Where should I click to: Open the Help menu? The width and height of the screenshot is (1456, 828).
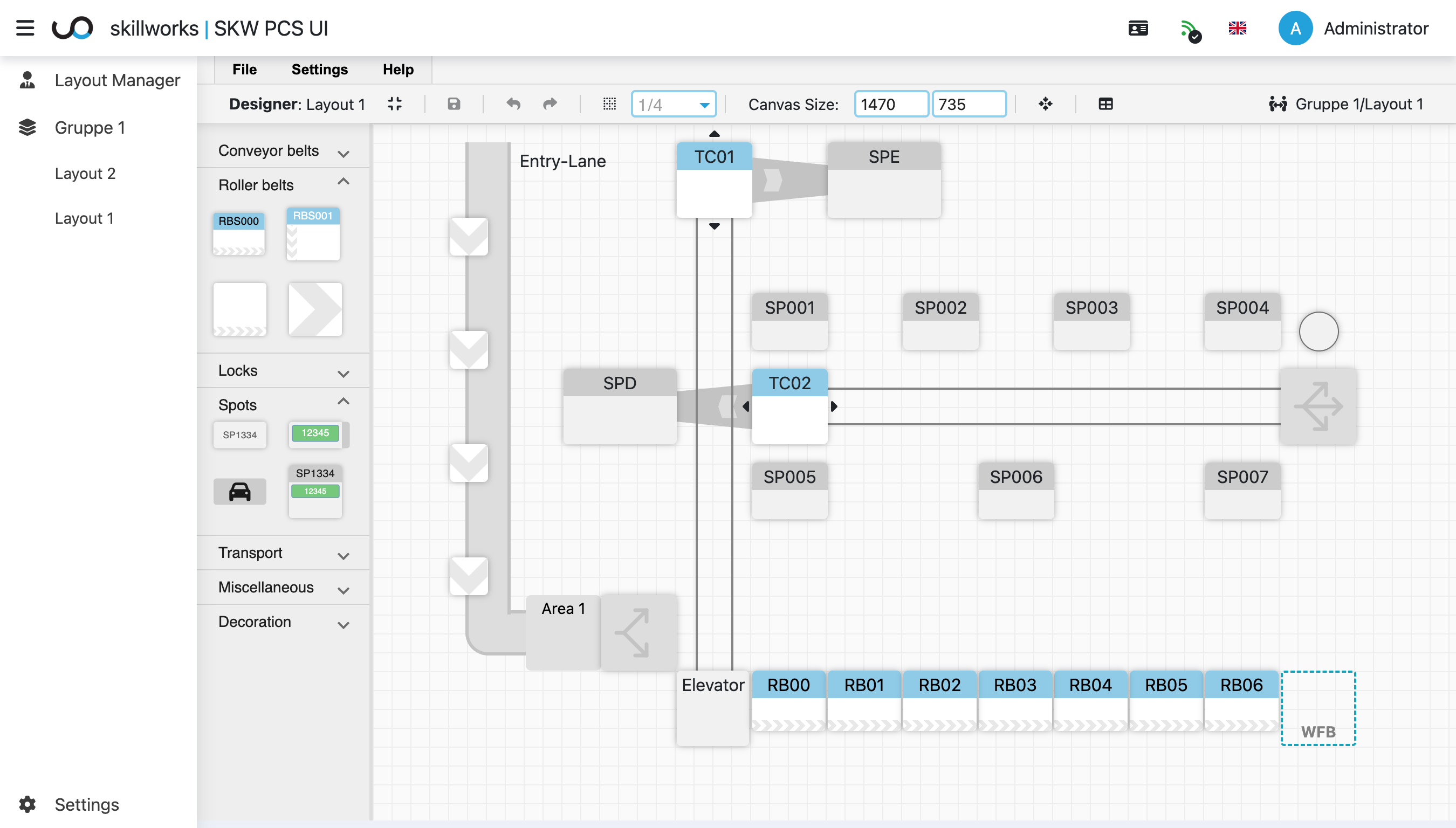(398, 69)
